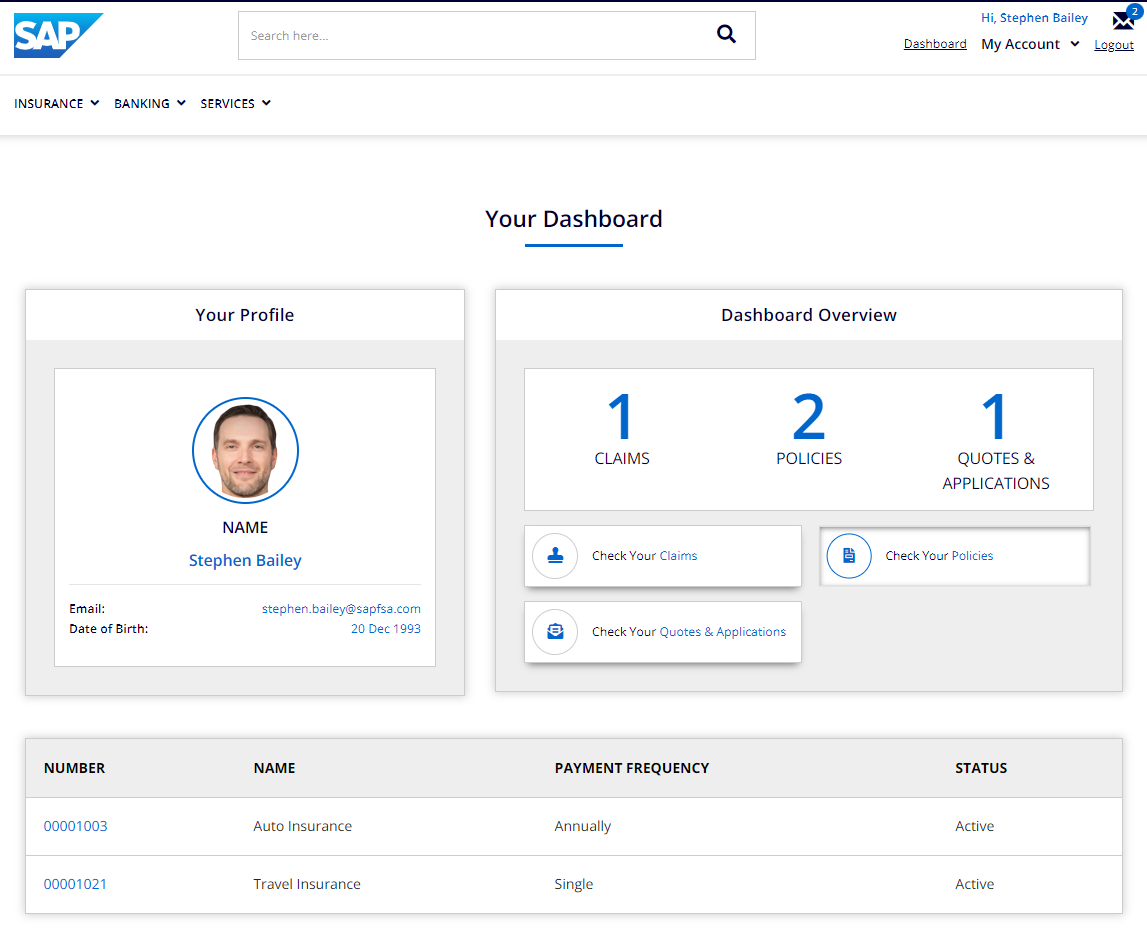Click Check Your Quotes & Applications button
The image size is (1147, 937).
coord(663,632)
